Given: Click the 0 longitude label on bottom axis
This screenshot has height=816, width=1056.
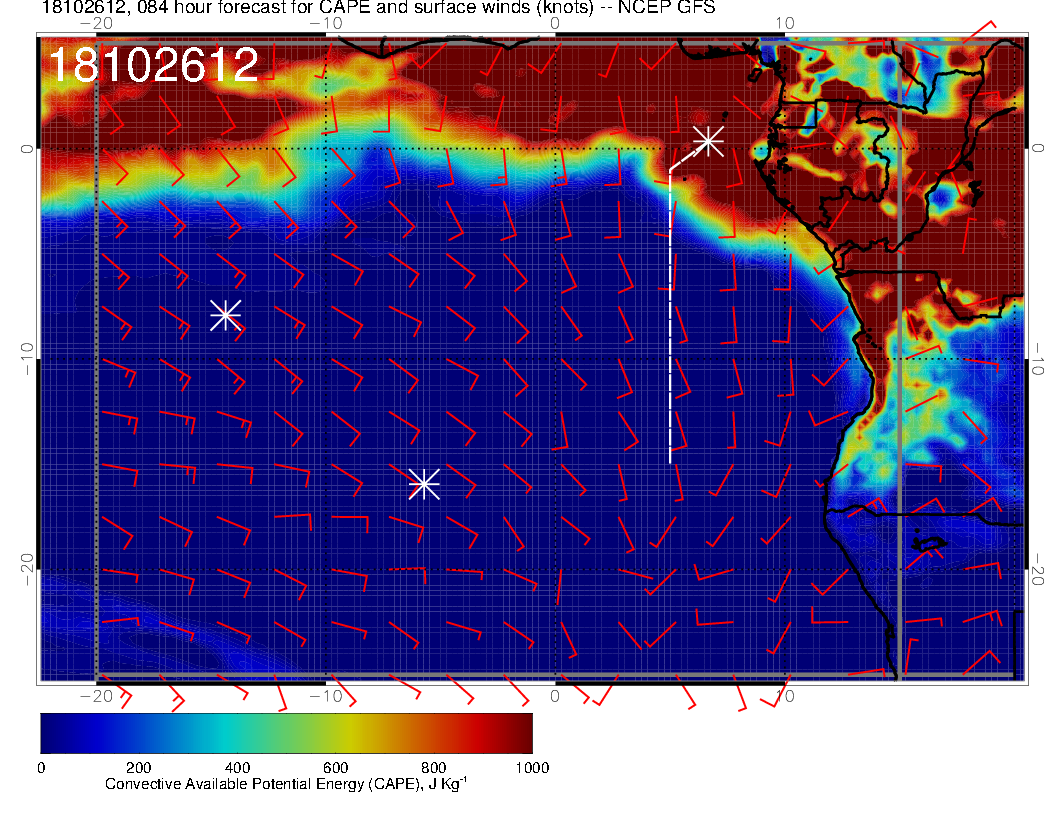Looking at the screenshot, I should click(x=556, y=695).
